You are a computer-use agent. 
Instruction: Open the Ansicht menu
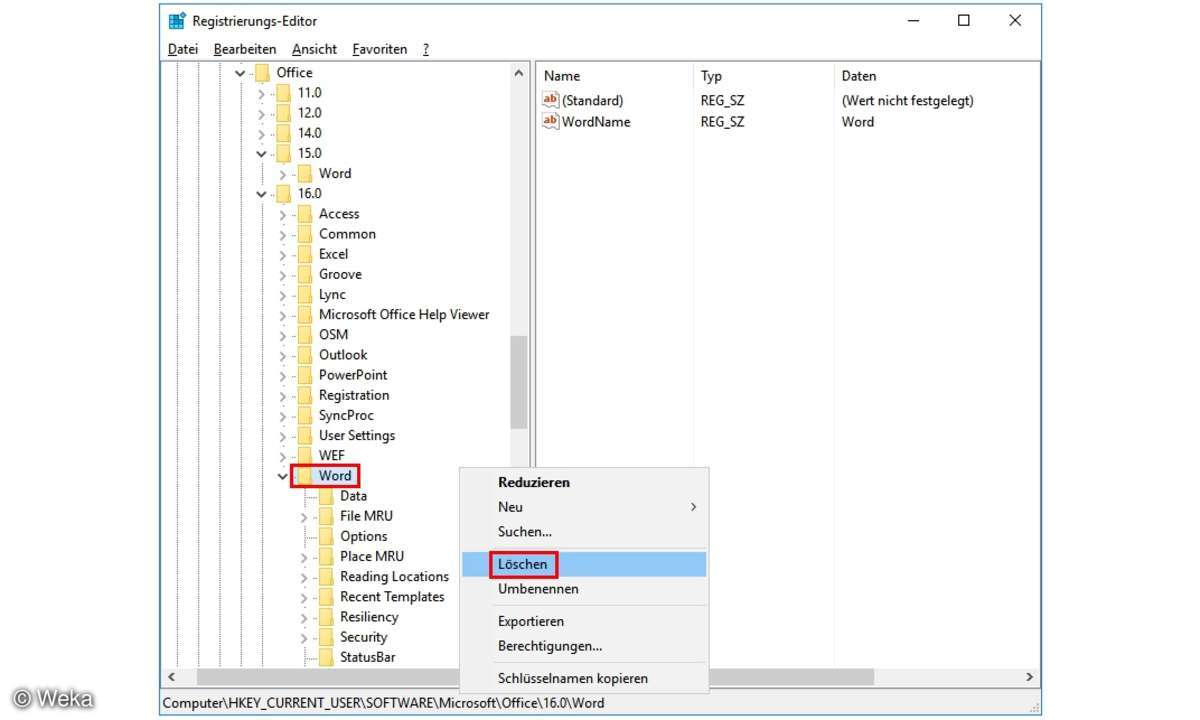tap(314, 49)
